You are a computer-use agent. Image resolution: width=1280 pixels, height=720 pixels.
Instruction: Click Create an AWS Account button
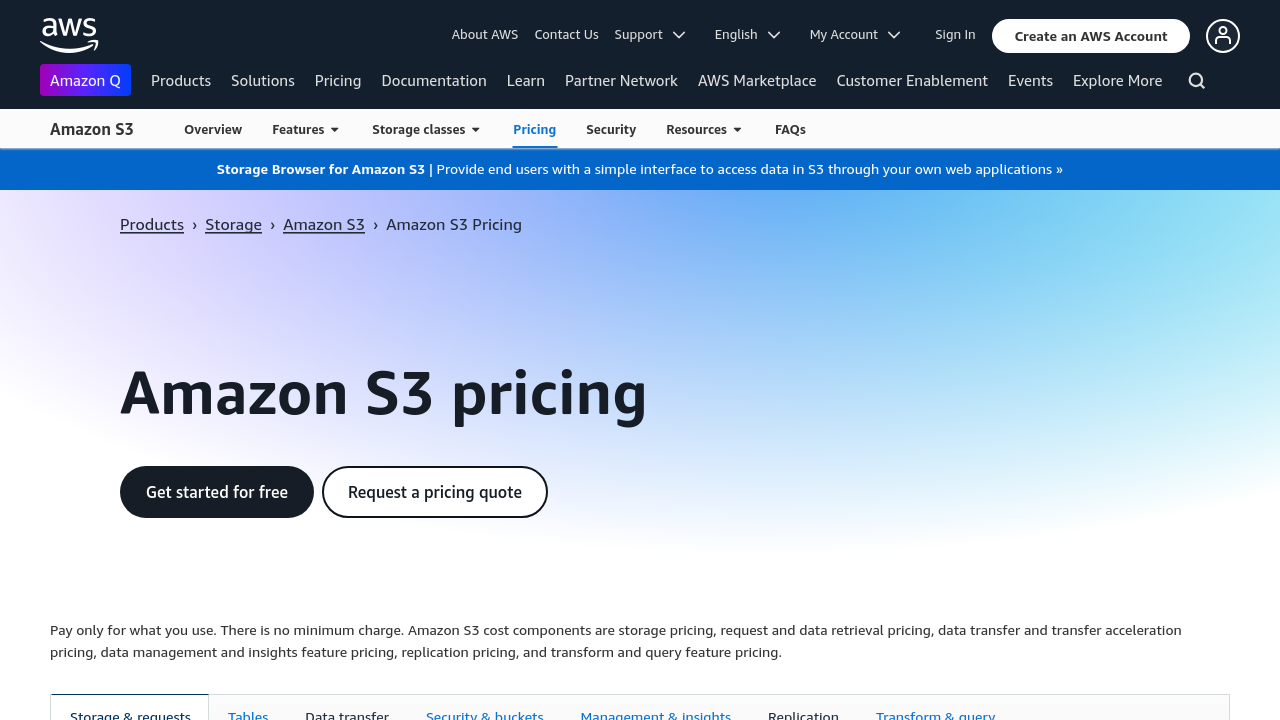[x=1091, y=36]
